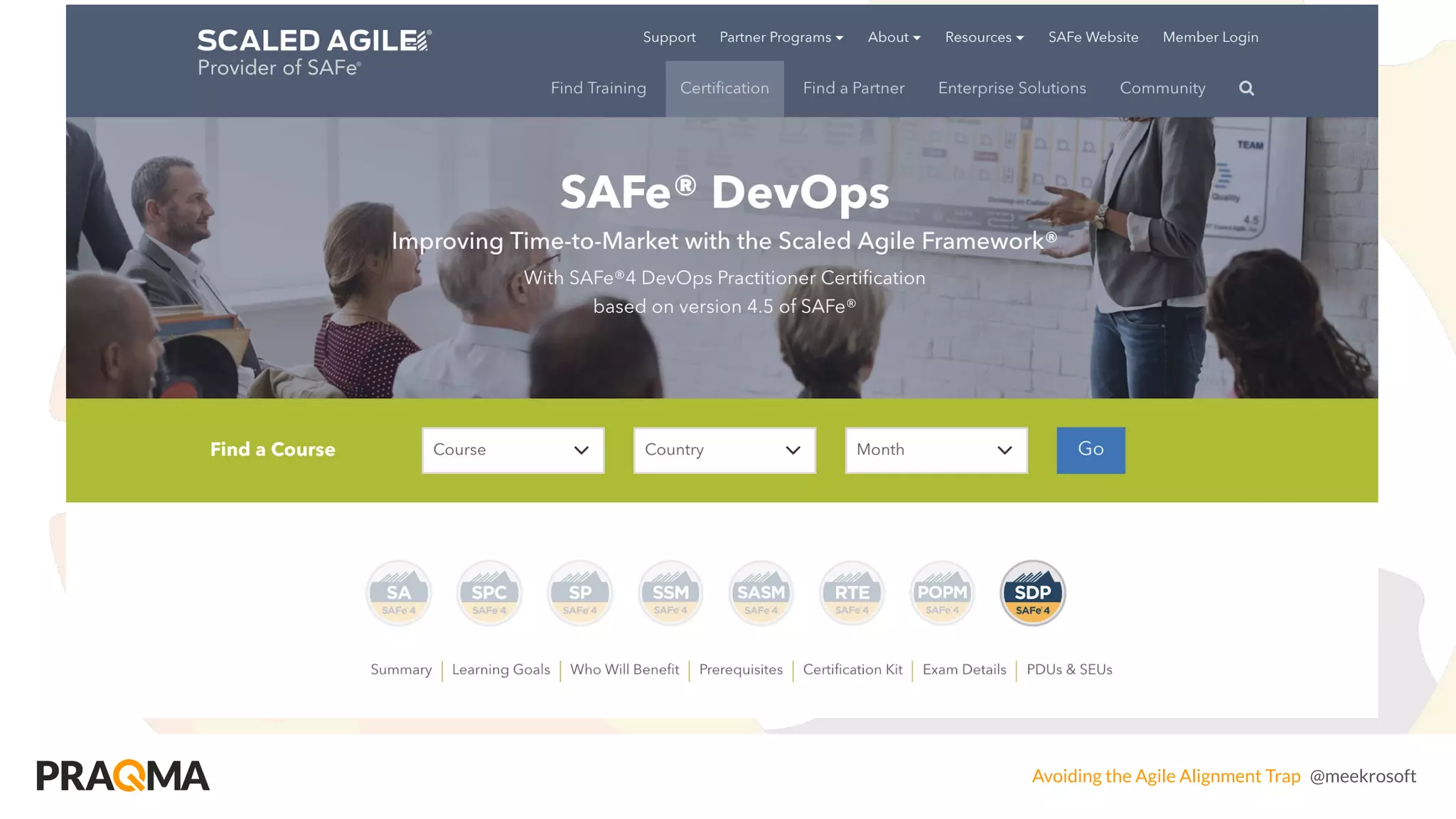Switch to Community tab
Image resolution: width=1456 pixels, height=819 pixels.
tap(1162, 88)
